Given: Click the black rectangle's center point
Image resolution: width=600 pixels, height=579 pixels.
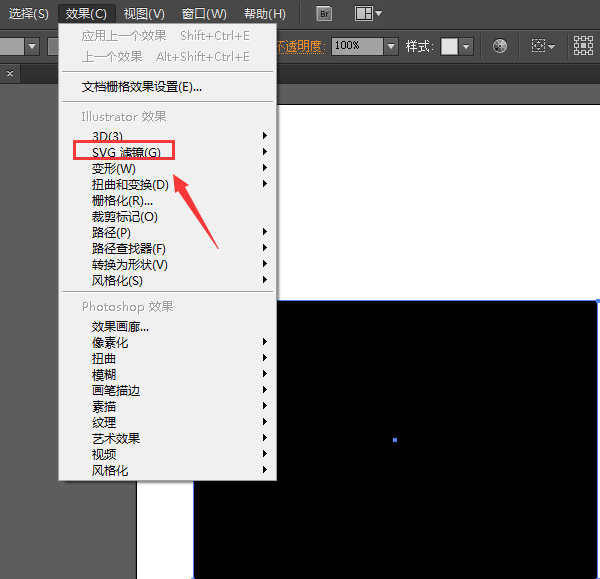Looking at the screenshot, I should [395, 440].
